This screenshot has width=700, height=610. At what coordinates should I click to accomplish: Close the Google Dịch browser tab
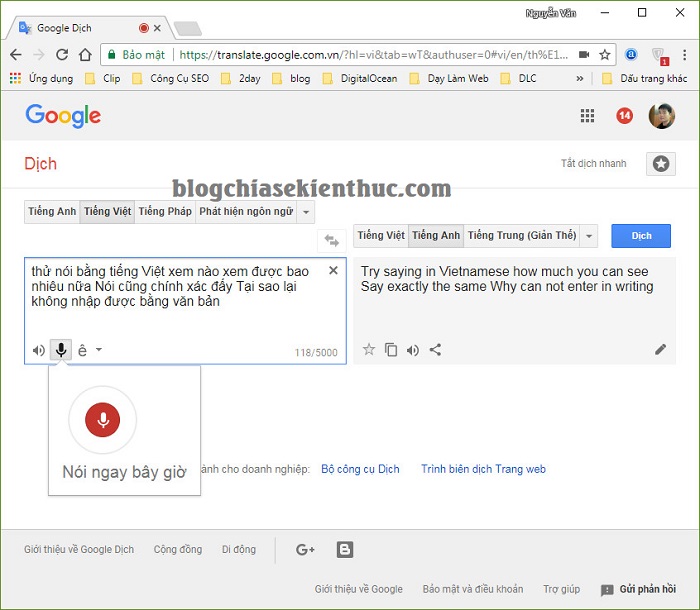tap(157, 28)
